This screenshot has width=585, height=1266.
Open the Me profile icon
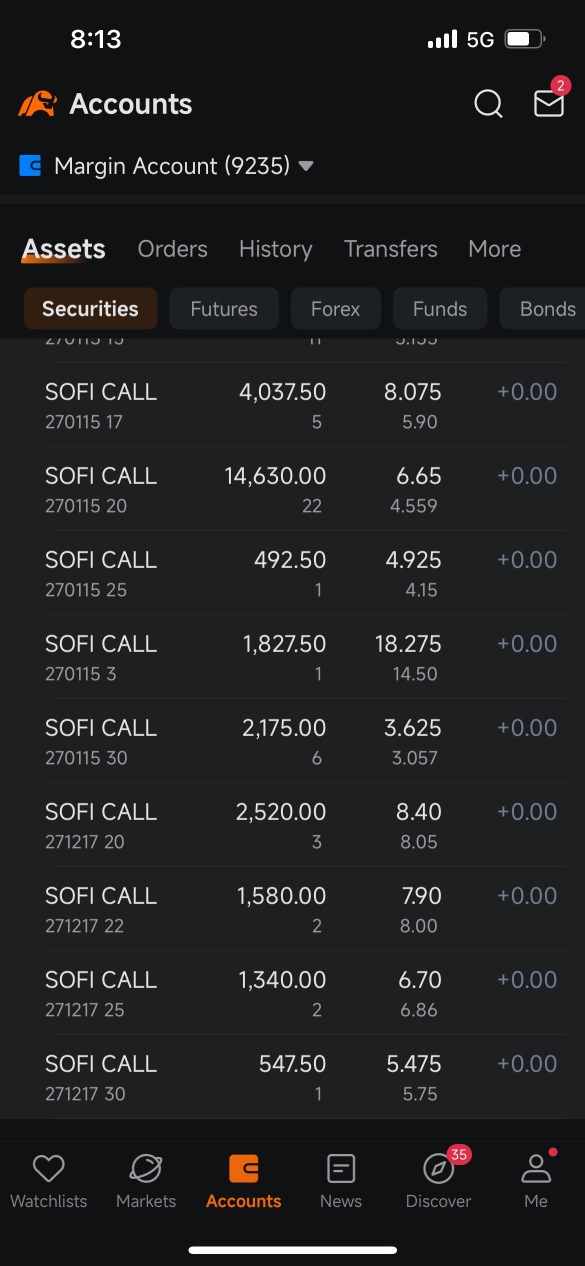[536, 1168]
